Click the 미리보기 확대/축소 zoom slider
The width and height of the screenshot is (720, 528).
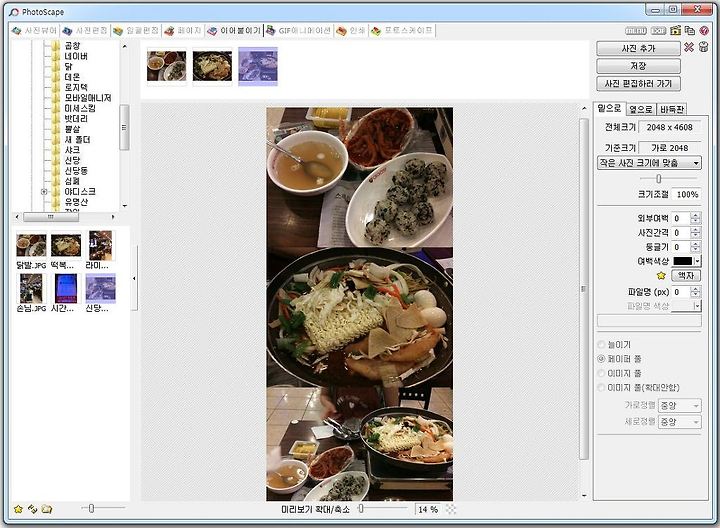361,508
